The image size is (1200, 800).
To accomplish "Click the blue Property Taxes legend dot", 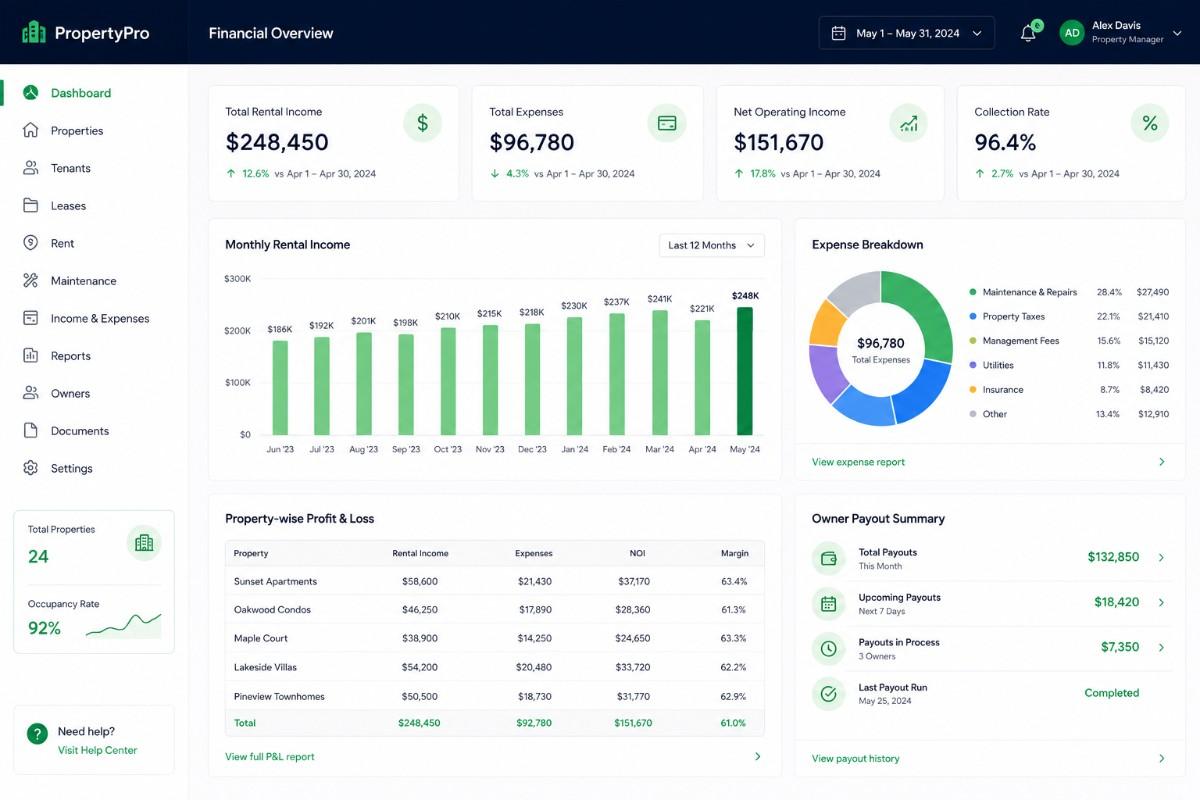I will click(x=972, y=316).
